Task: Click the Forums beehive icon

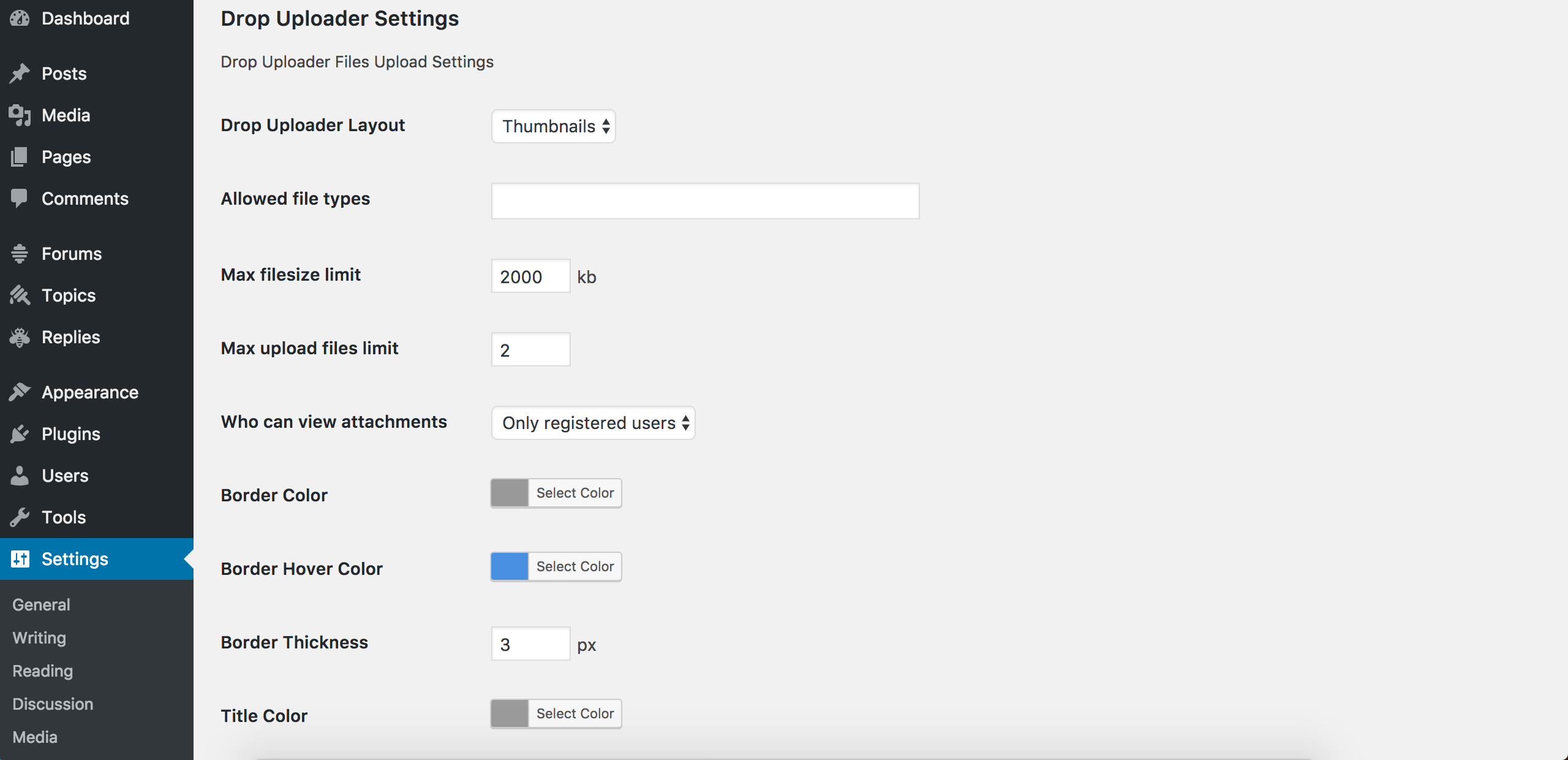Action: click(x=20, y=253)
